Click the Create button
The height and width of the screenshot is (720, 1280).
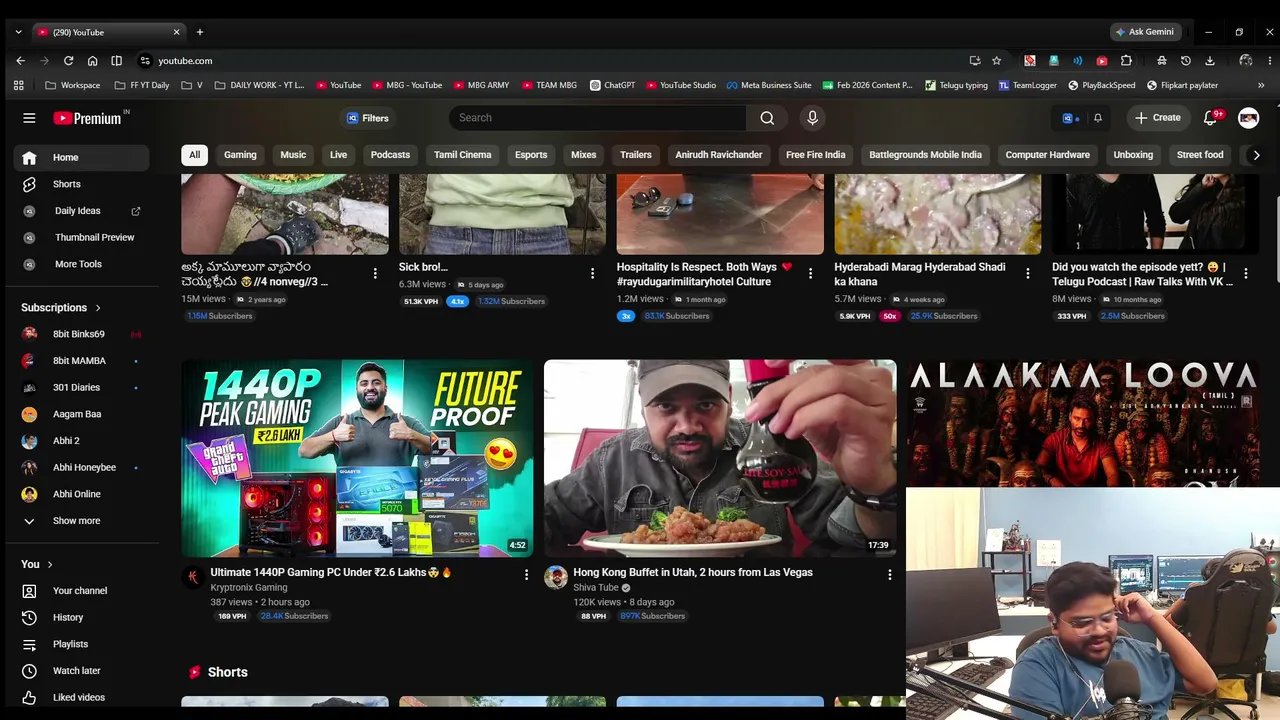(x=1157, y=118)
